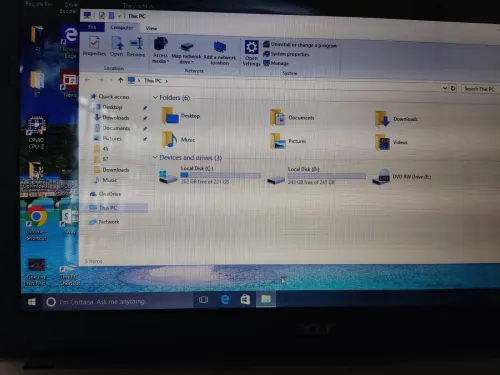Image resolution: width=500 pixels, height=375 pixels.
Task: Select pinned Downloads under Quick access
Action: tap(112, 117)
